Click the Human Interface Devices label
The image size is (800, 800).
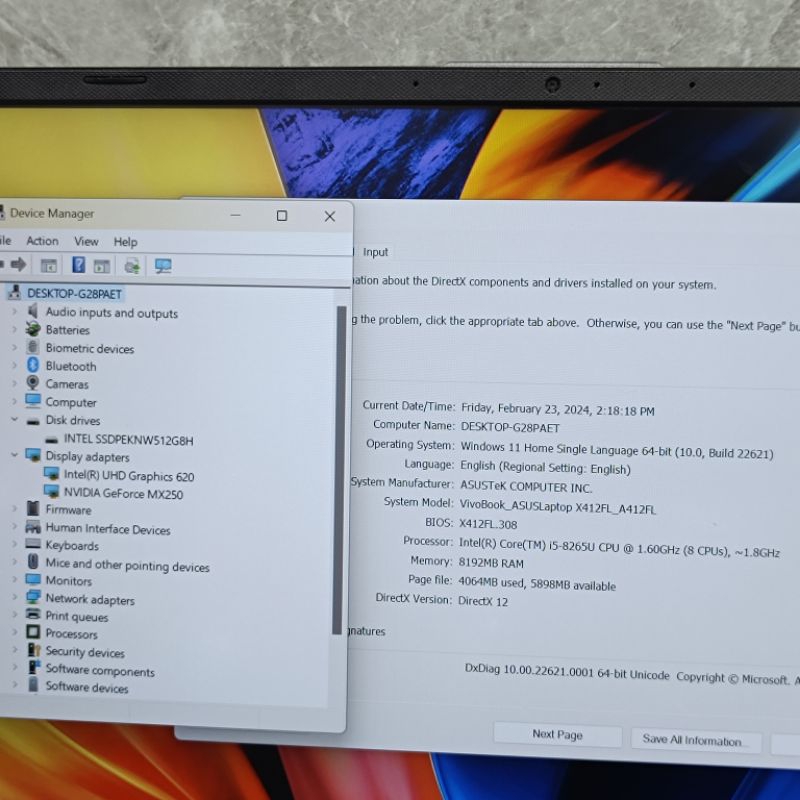[x=108, y=529]
